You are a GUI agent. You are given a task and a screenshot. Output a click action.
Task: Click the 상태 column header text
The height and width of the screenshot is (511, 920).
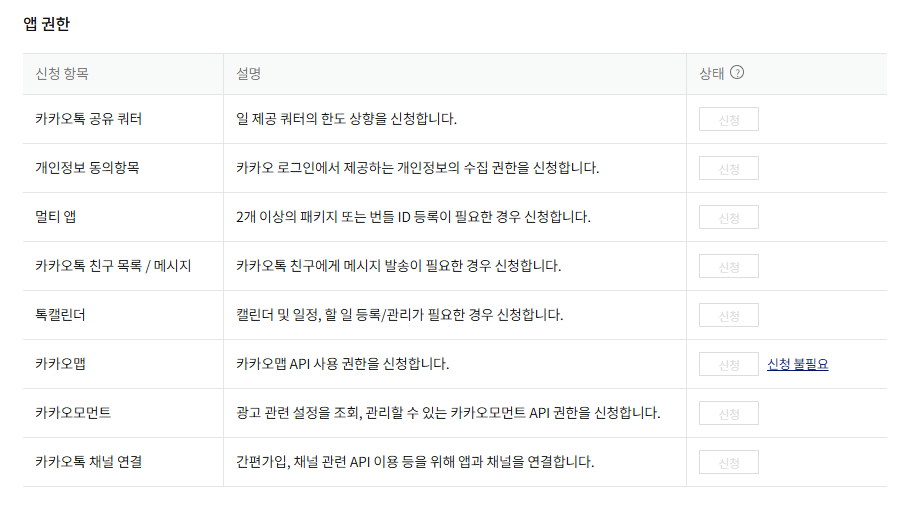712,73
